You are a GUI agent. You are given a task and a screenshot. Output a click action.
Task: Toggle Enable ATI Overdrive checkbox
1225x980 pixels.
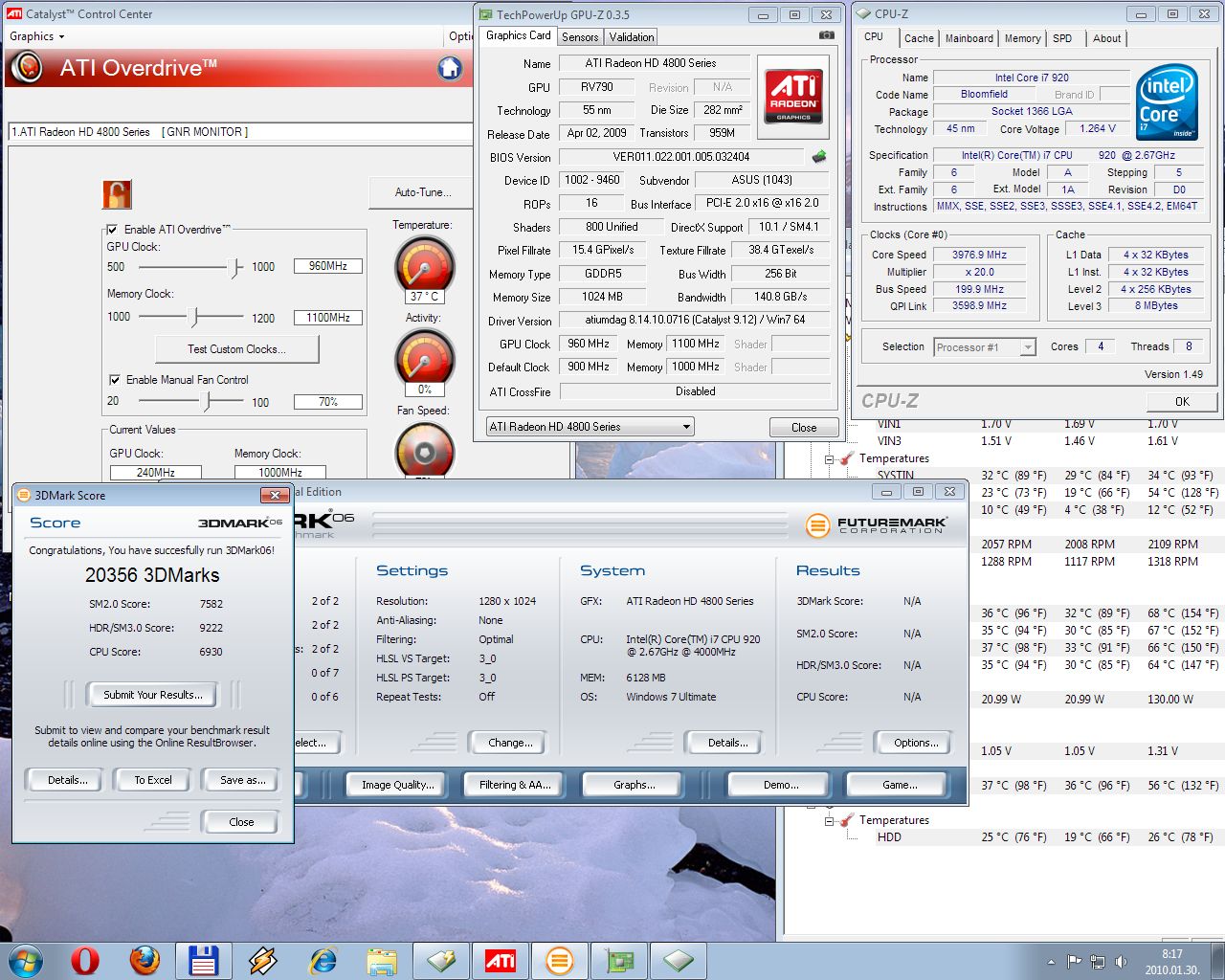click(x=113, y=230)
